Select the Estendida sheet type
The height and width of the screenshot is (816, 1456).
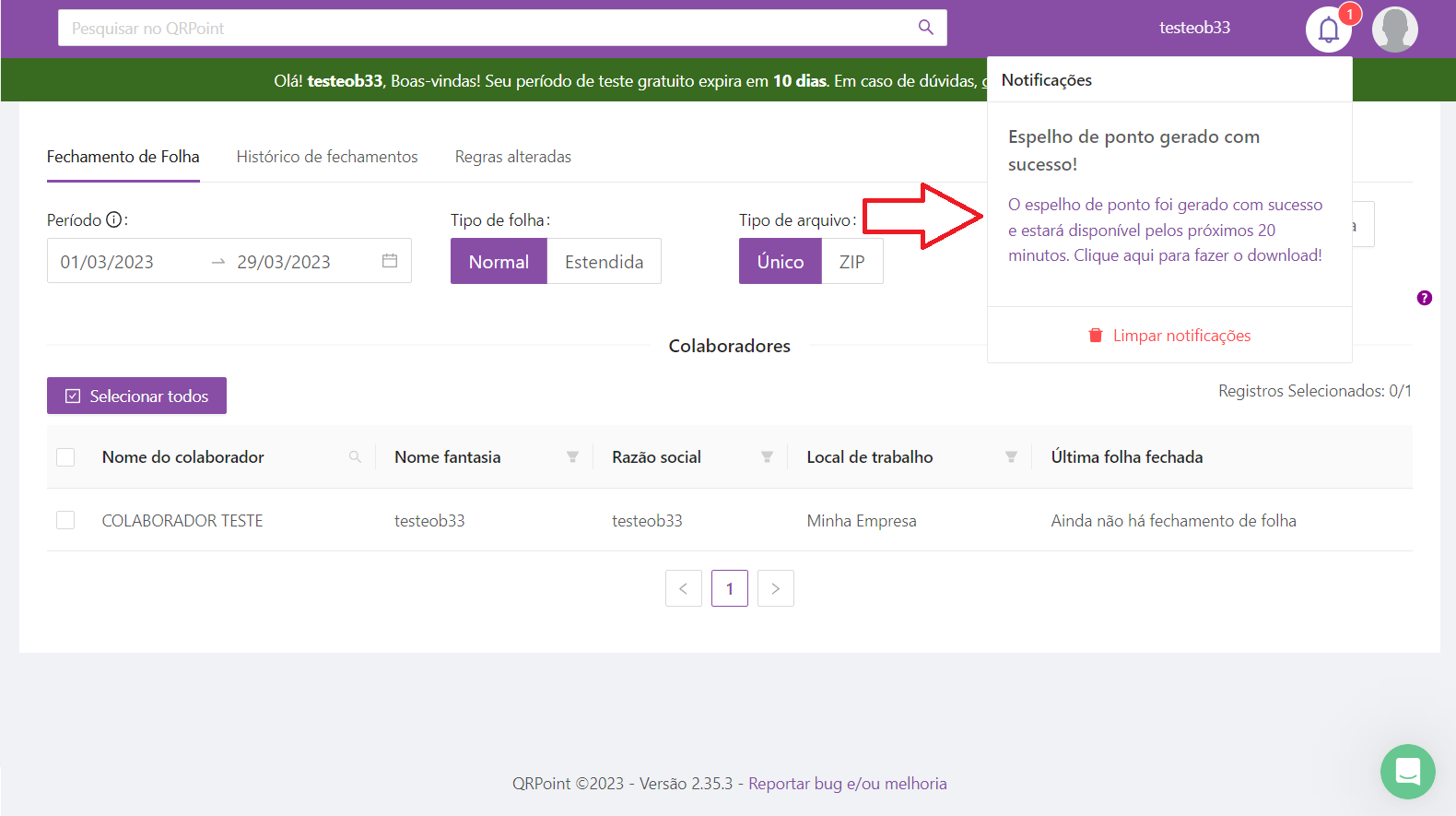(604, 262)
